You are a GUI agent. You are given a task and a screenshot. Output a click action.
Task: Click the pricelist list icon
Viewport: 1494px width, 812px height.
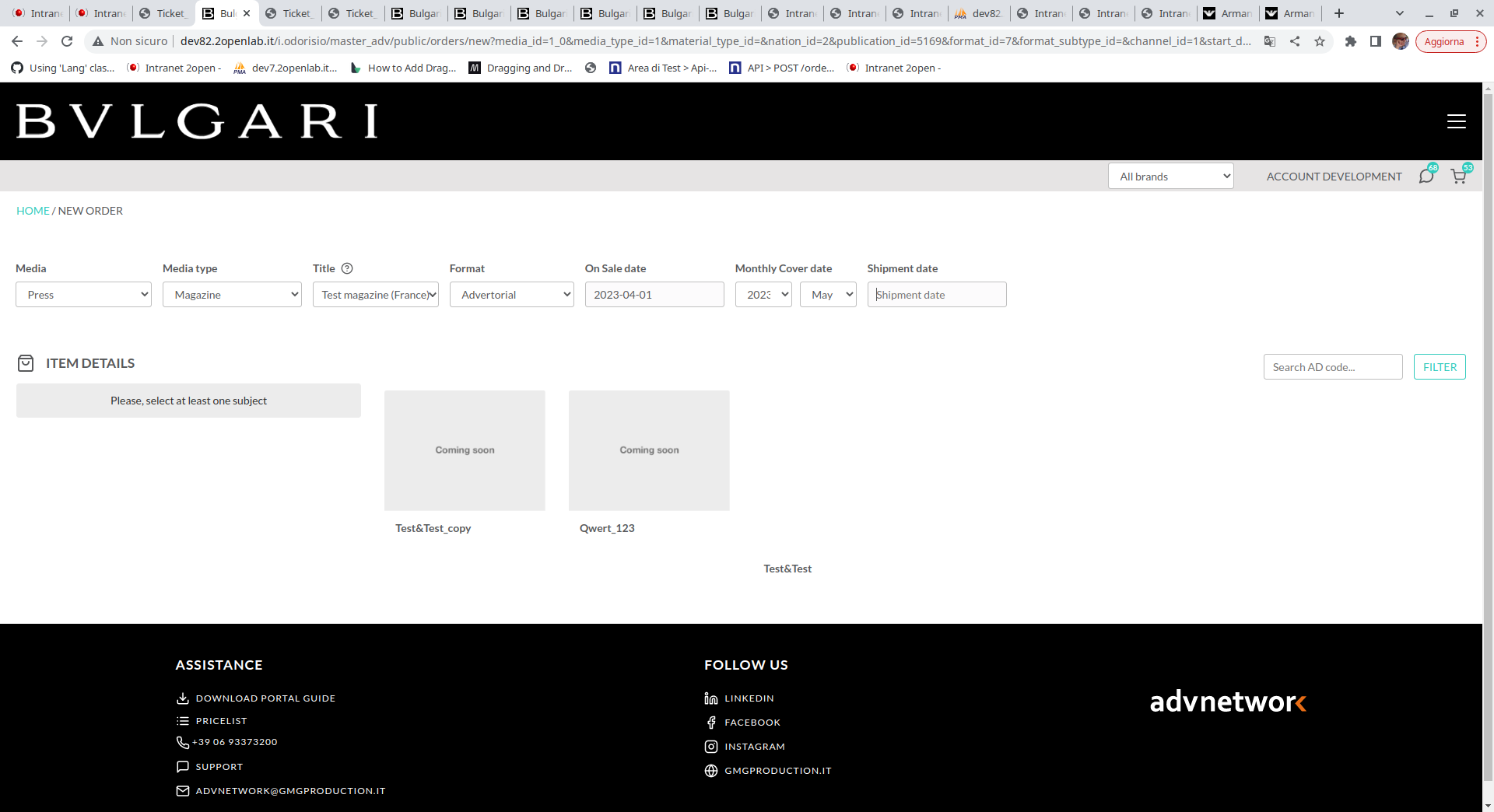click(183, 721)
